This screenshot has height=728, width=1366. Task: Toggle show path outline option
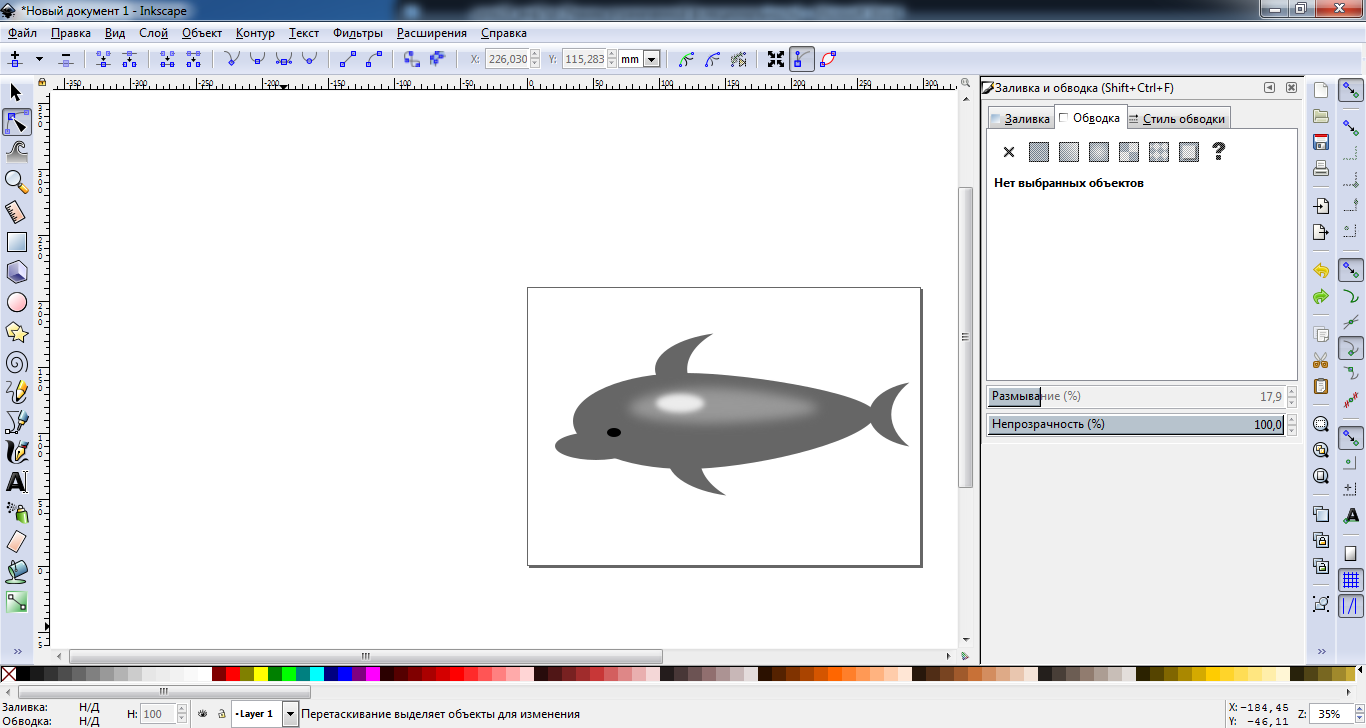pyautogui.click(x=828, y=59)
